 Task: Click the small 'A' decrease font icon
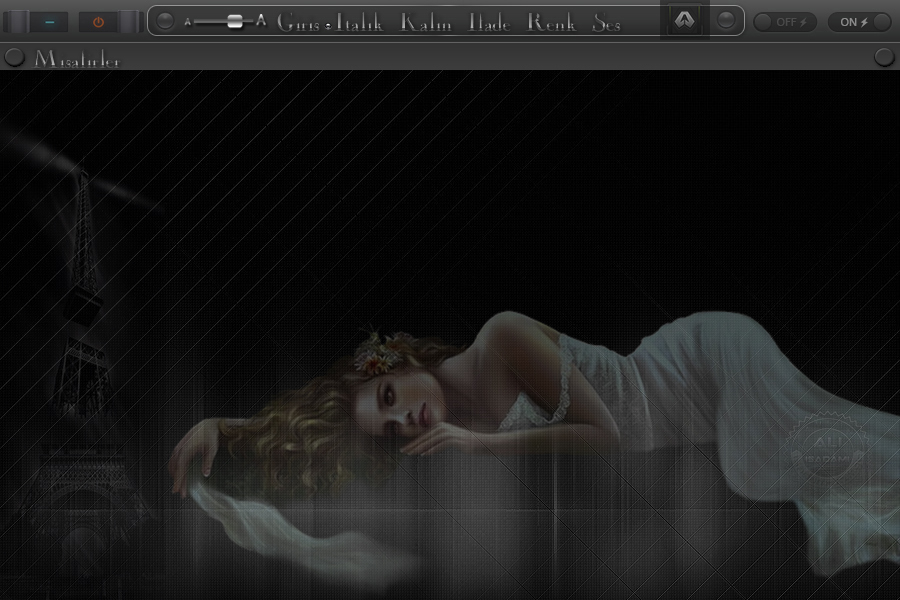188,21
